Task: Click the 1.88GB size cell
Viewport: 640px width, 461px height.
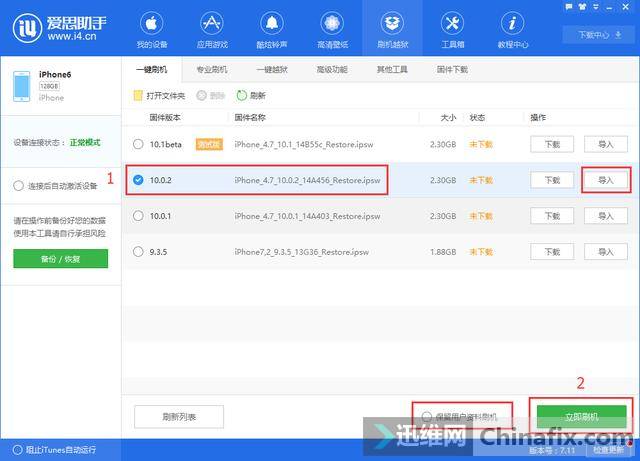Action: click(x=443, y=252)
